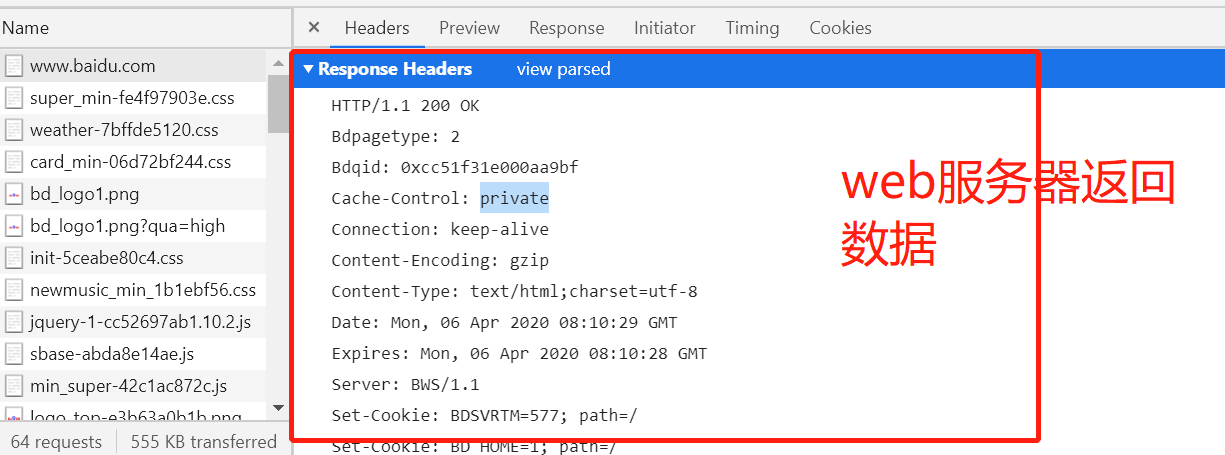The width and height of the screenshot is (1225, 455).
Task: Click icon for super_min-fe4f97903e.css
Action: [x=14, y=98]
